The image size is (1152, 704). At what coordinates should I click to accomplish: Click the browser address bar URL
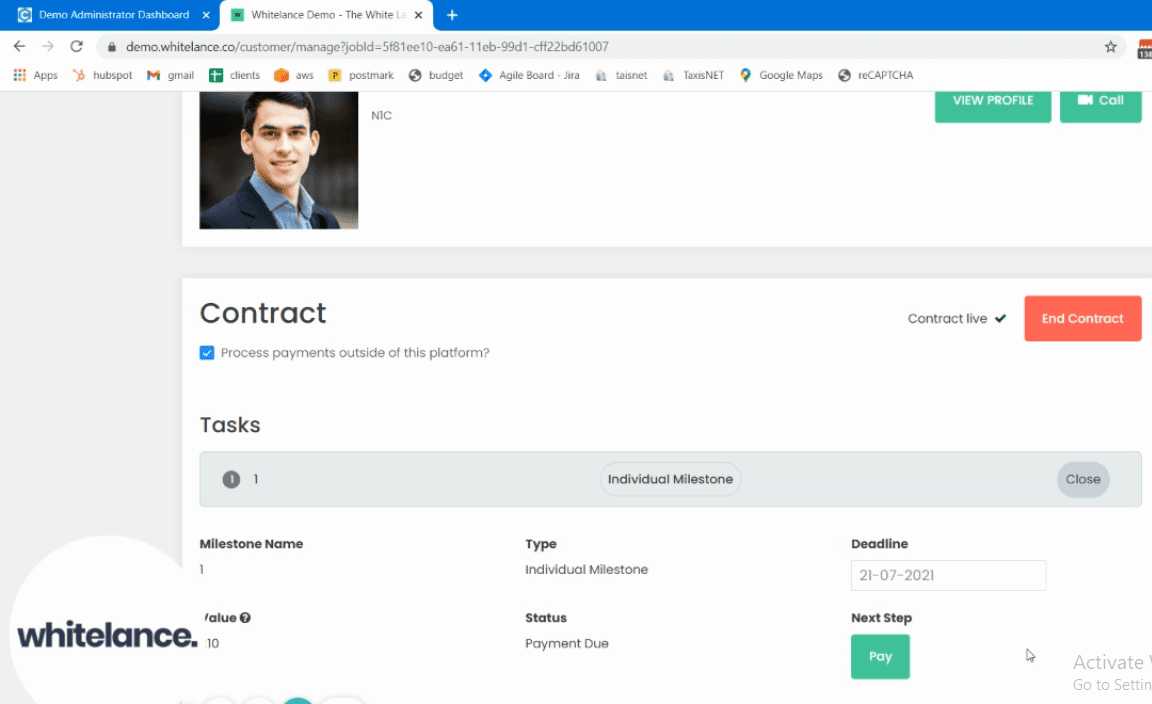(x=367, y=46)
